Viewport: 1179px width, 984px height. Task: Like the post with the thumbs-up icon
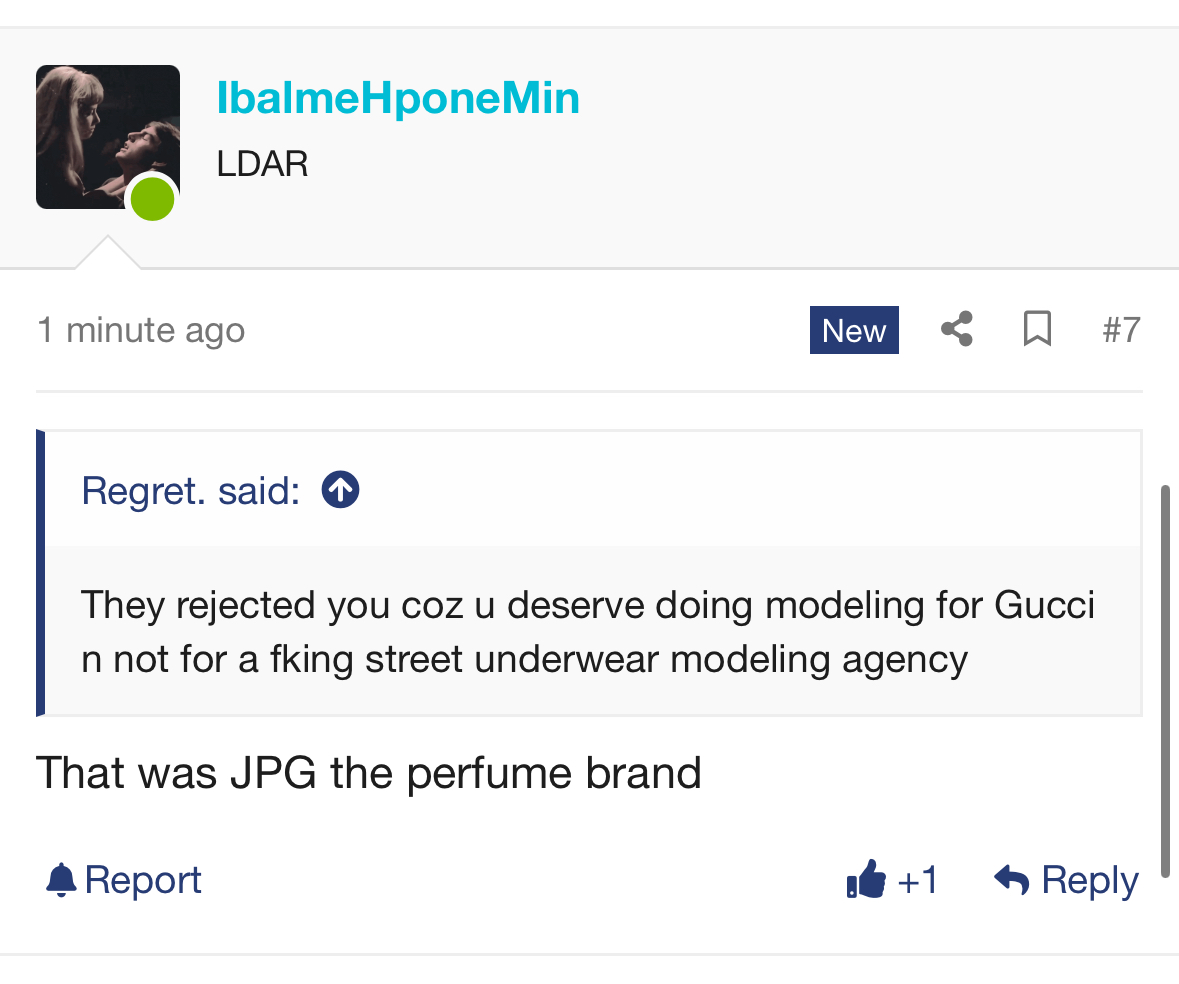pyautogui.click(x=865, y=879)
